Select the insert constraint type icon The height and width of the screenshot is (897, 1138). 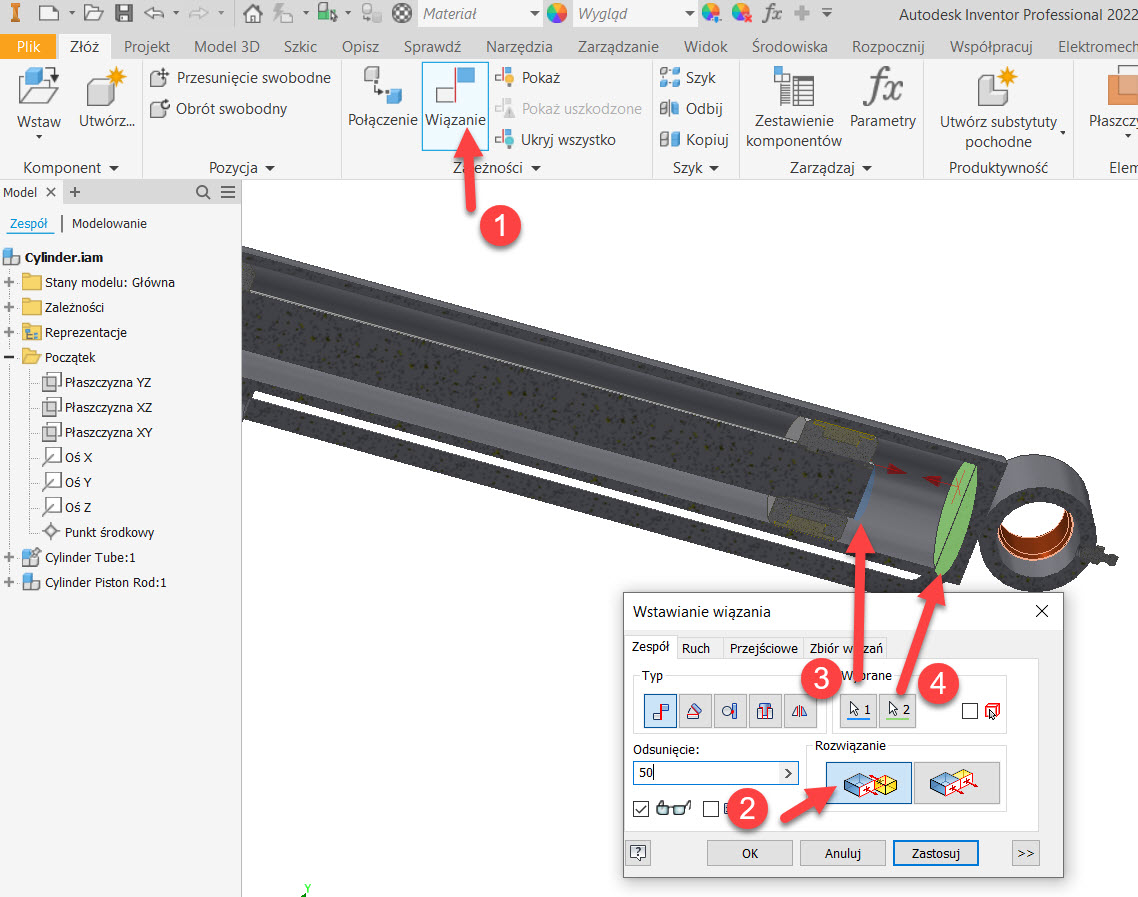click(765, 711)
